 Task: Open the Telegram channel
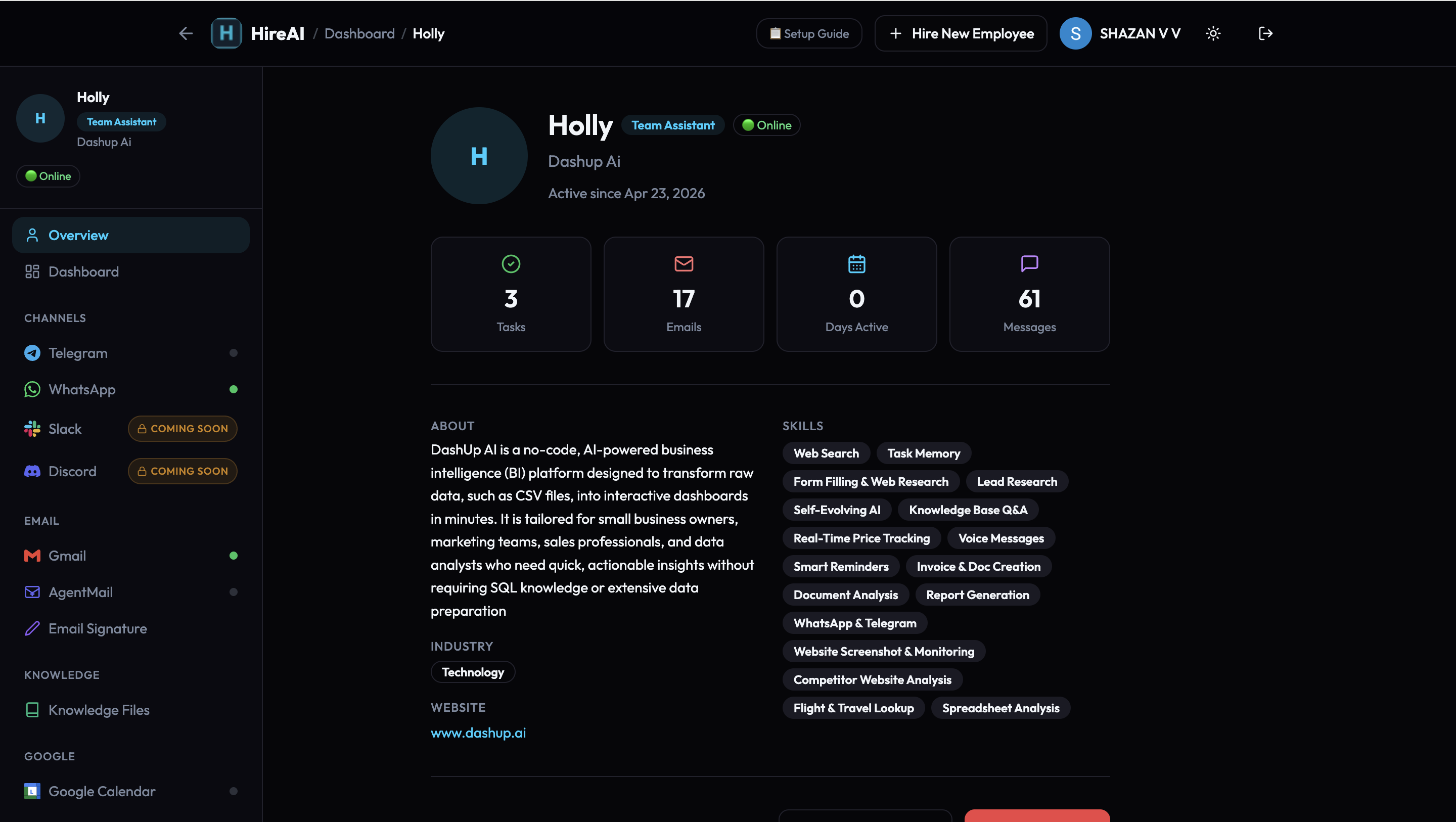(78, 353)
